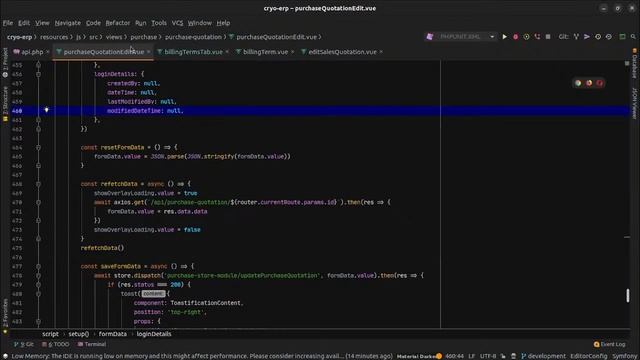Viewport: 640px width, 360px height.
Task: Switch to the editSalesQuotation.vue tab
Action: coord(342,52)
